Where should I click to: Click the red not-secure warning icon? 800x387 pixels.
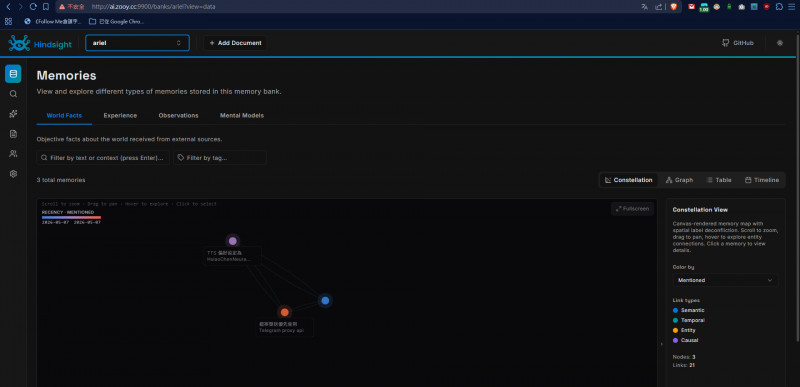coord(62,7)
